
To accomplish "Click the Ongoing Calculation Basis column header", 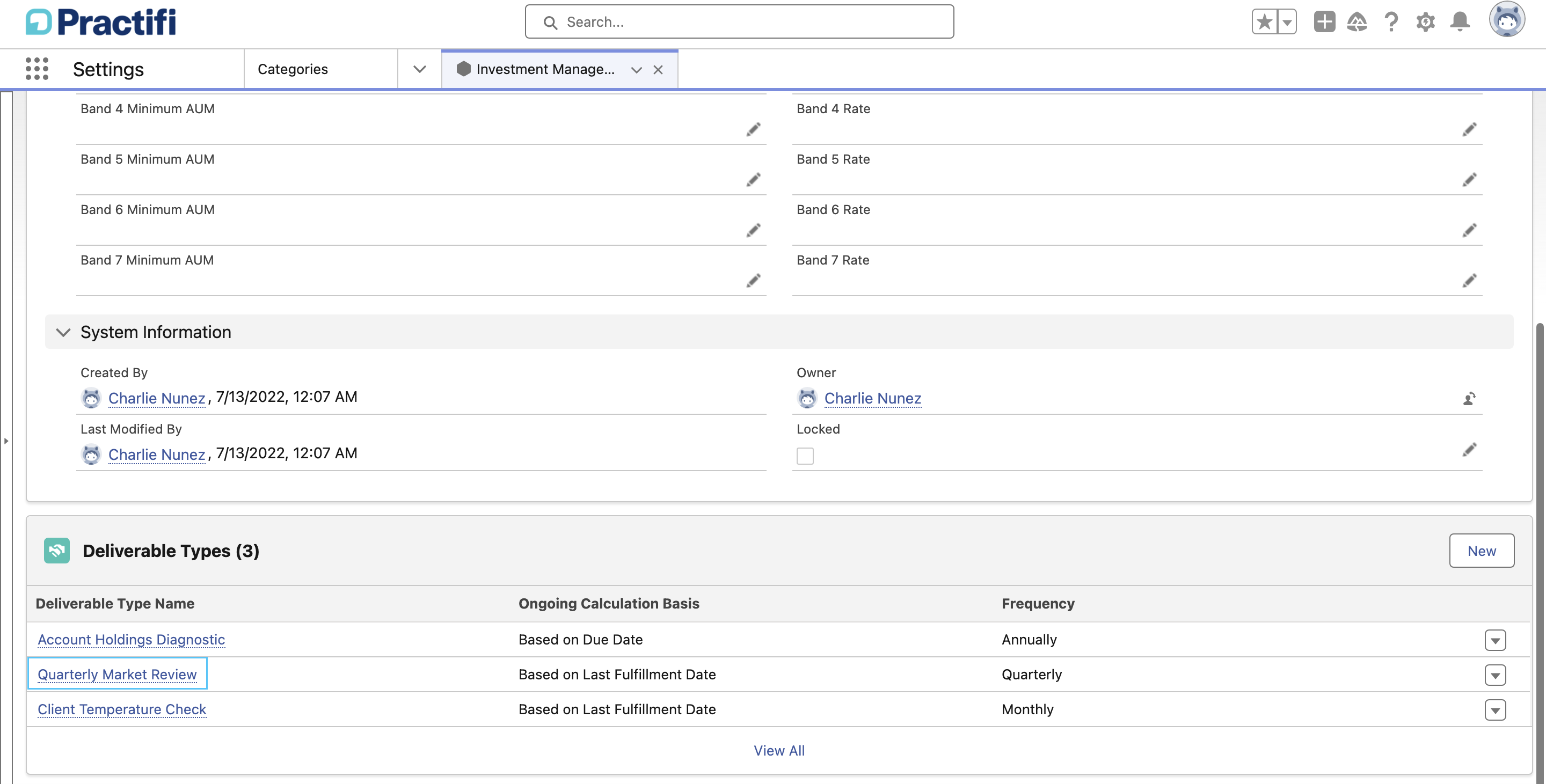I will (609, 604).
